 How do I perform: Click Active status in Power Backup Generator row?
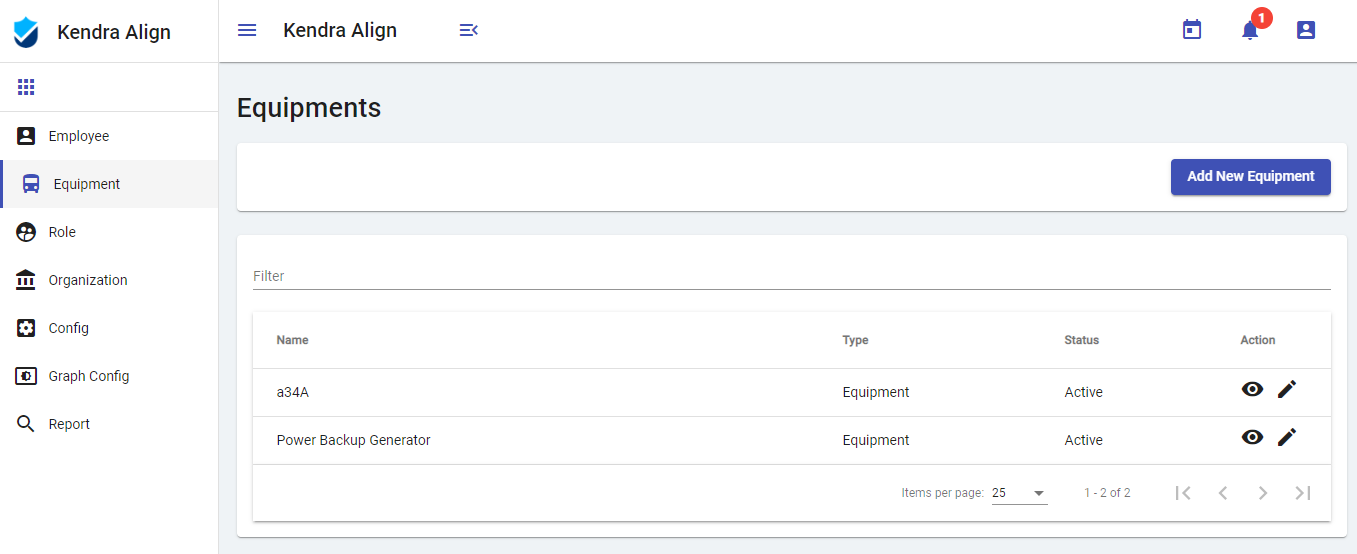(1084, 440)
